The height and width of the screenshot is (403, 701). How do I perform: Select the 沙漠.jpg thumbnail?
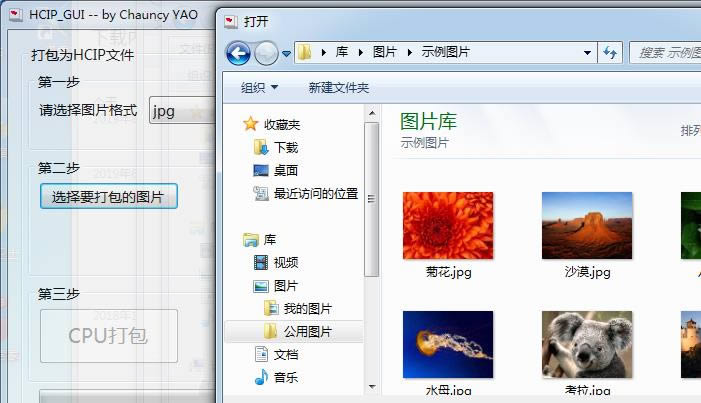(x=587, y=225)
